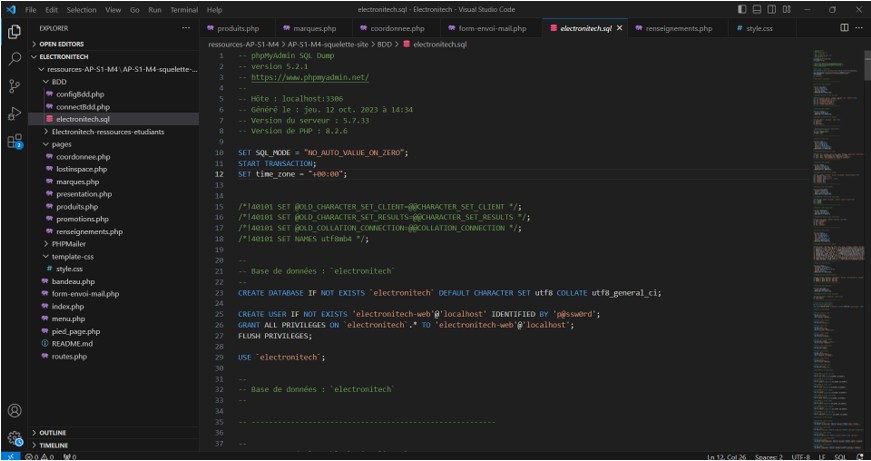Open configBdd.php in explorer

[113, 94]
